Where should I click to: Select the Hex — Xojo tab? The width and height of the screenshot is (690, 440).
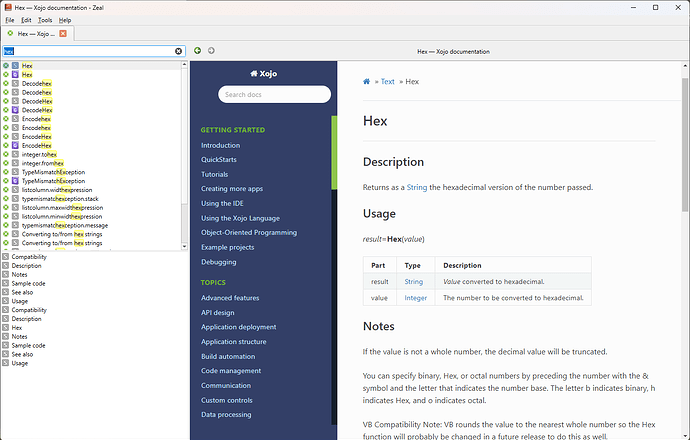pyautogui.click(x=36, y=33)
